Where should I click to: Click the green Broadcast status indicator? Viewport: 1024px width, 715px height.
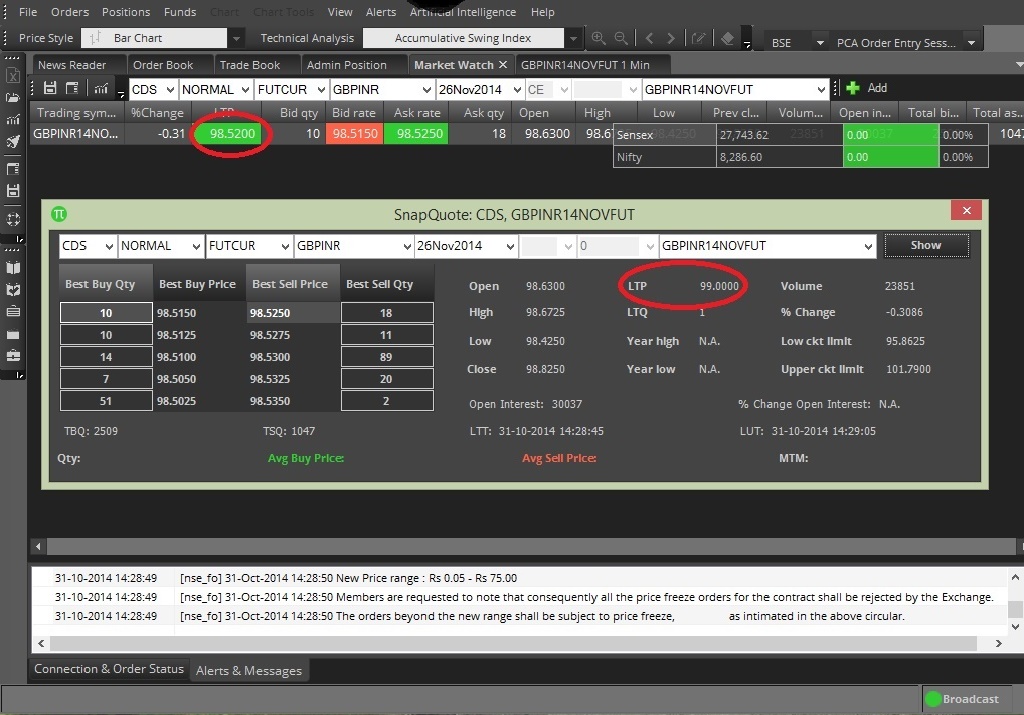pyautogui.click(x=933, y=699)
